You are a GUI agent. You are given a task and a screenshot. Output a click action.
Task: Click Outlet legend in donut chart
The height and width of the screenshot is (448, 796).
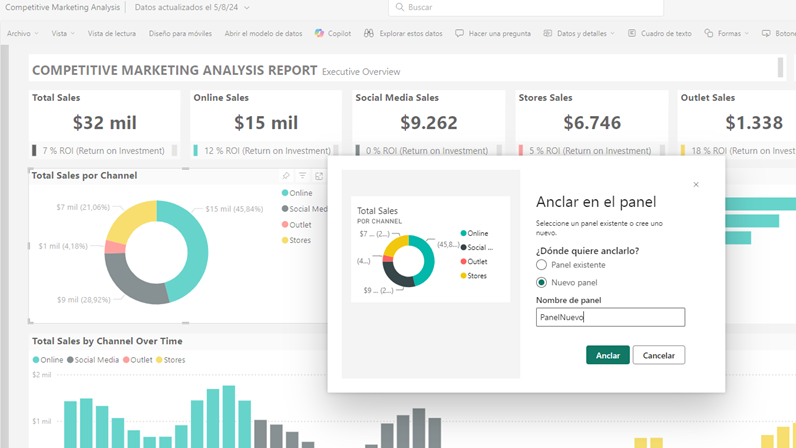pyautogui.click(x=296, y=225)
